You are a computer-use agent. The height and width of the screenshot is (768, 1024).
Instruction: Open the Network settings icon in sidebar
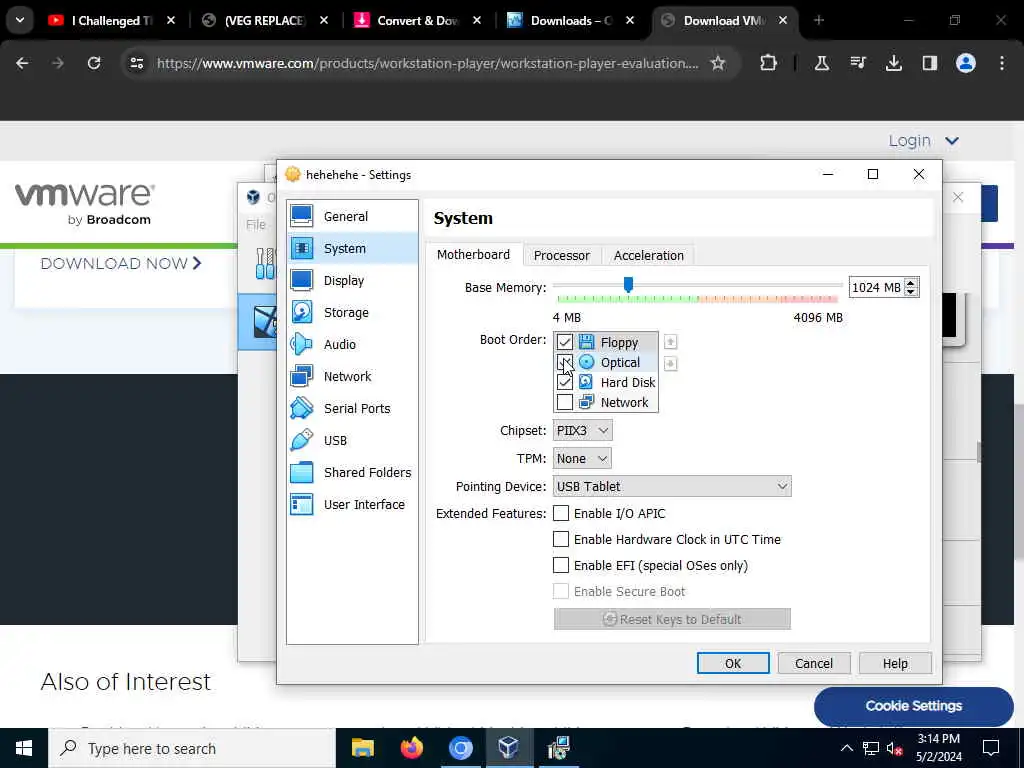302,376
